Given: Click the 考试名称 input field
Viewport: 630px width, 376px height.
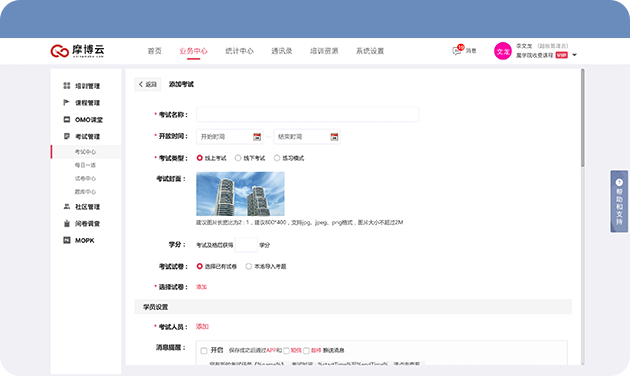Looking at the screenshot, I should (307, 114).
